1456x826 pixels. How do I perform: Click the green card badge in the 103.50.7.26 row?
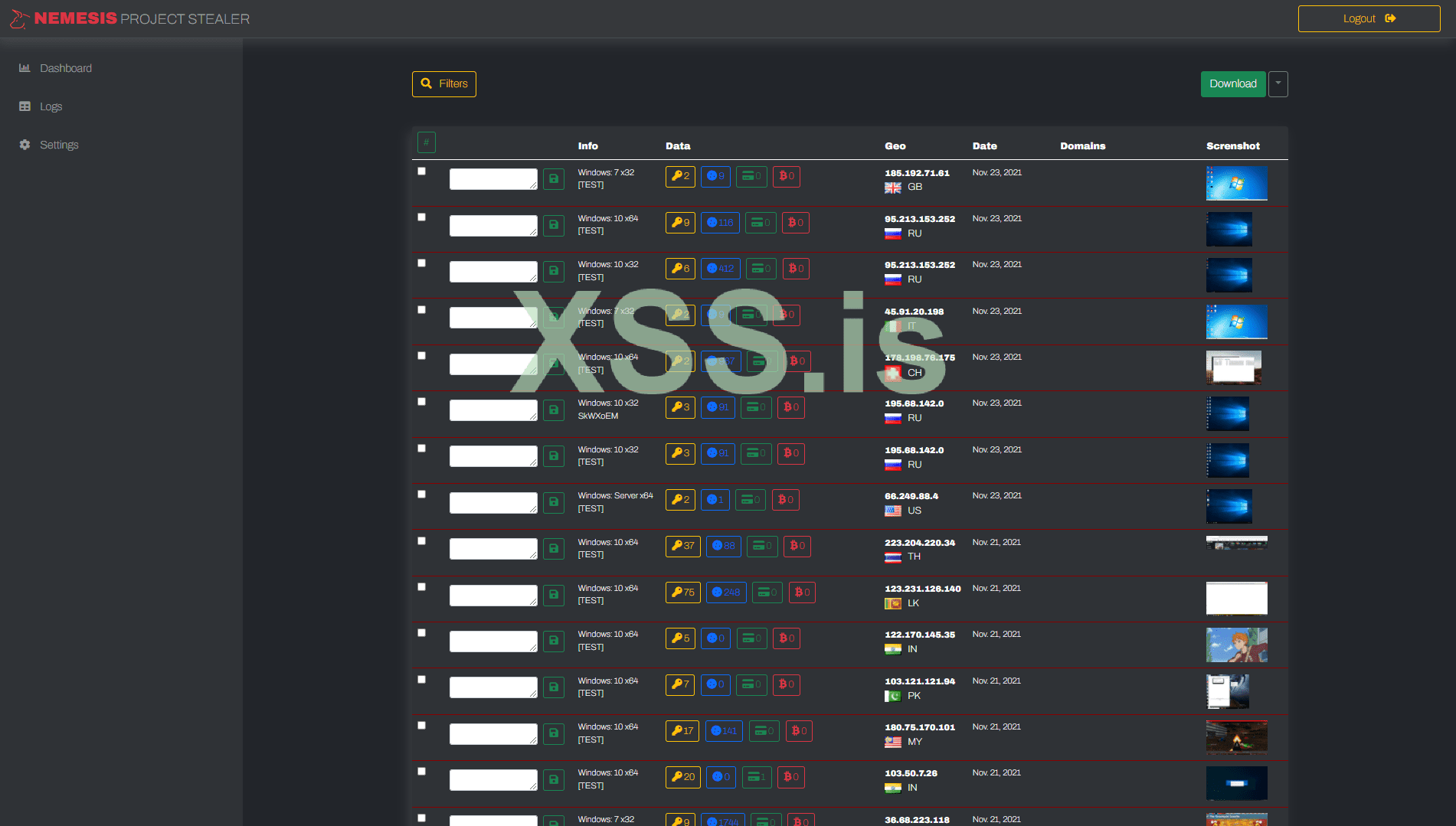click(x=757, y=777)
